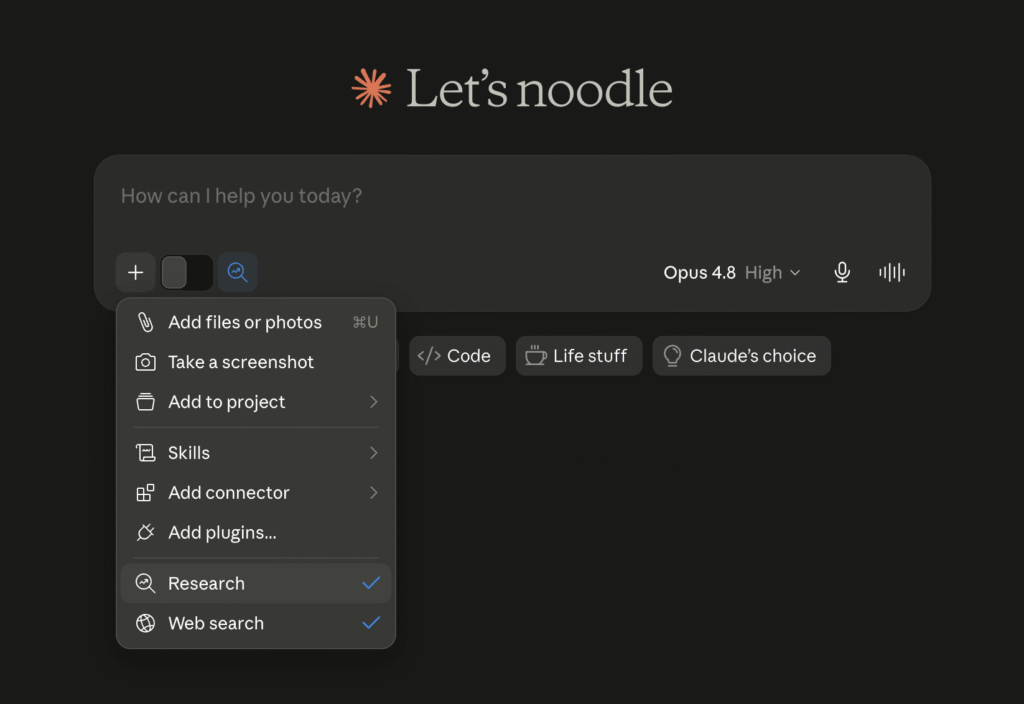
Task: Click the Claude's choice suggestion button
Action: coord(741,356)
